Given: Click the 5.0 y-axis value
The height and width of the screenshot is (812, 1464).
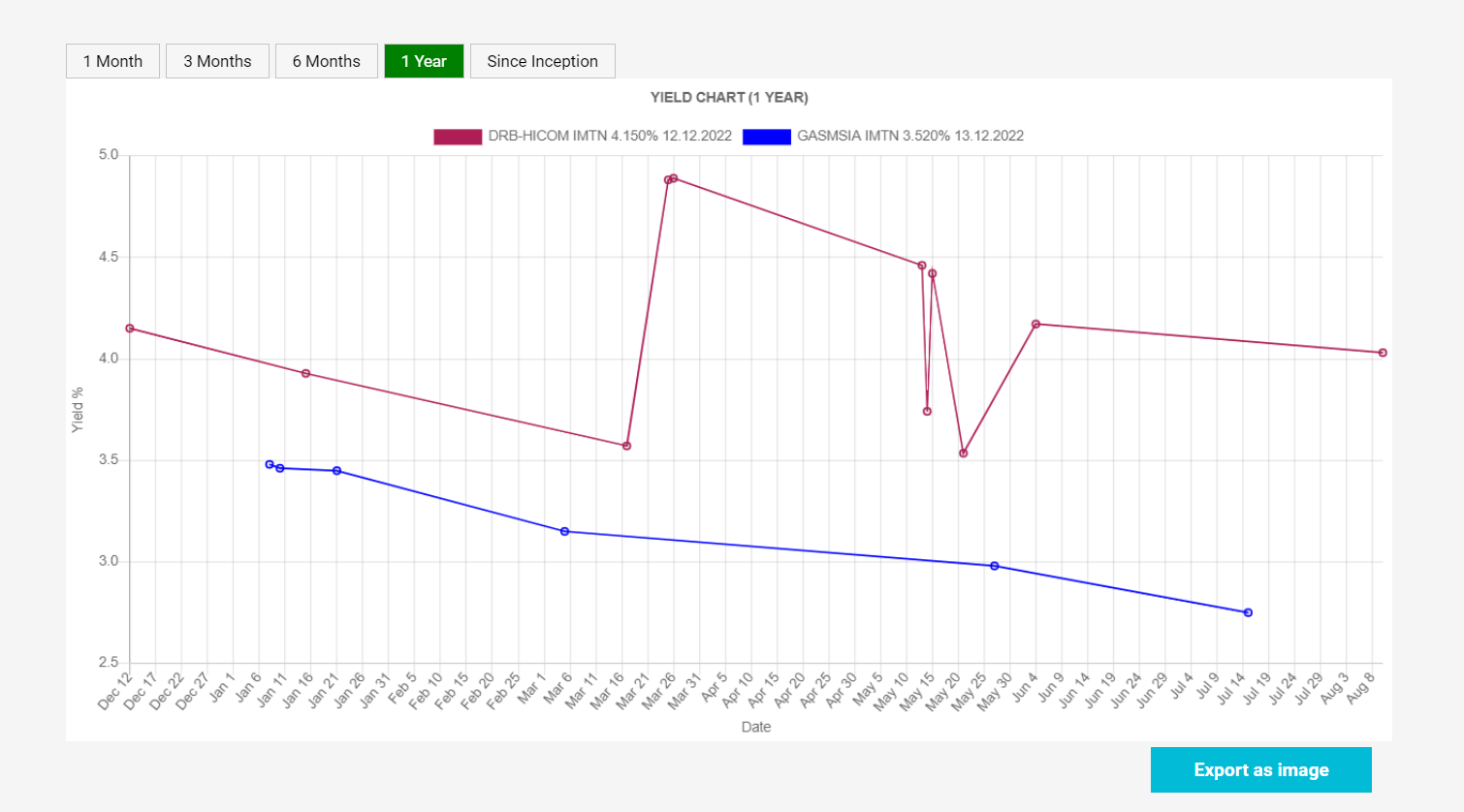Looking at the screenshot, I should pos(109,155).
